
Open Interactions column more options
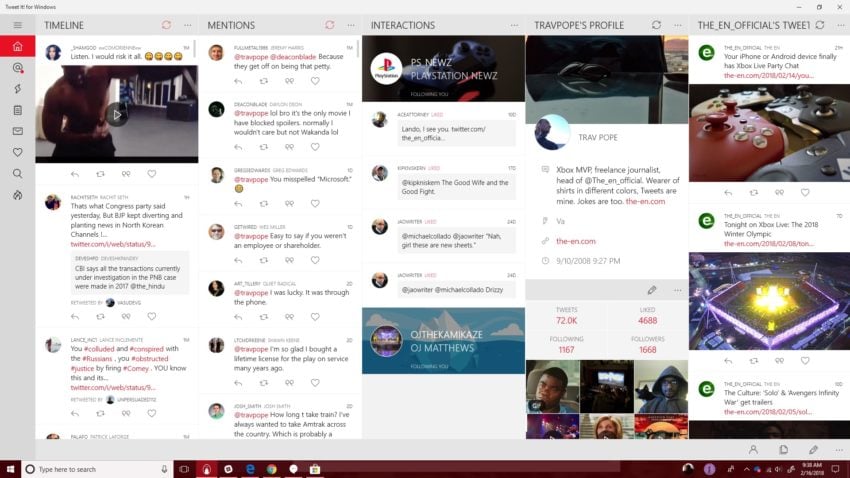point(514,25)
